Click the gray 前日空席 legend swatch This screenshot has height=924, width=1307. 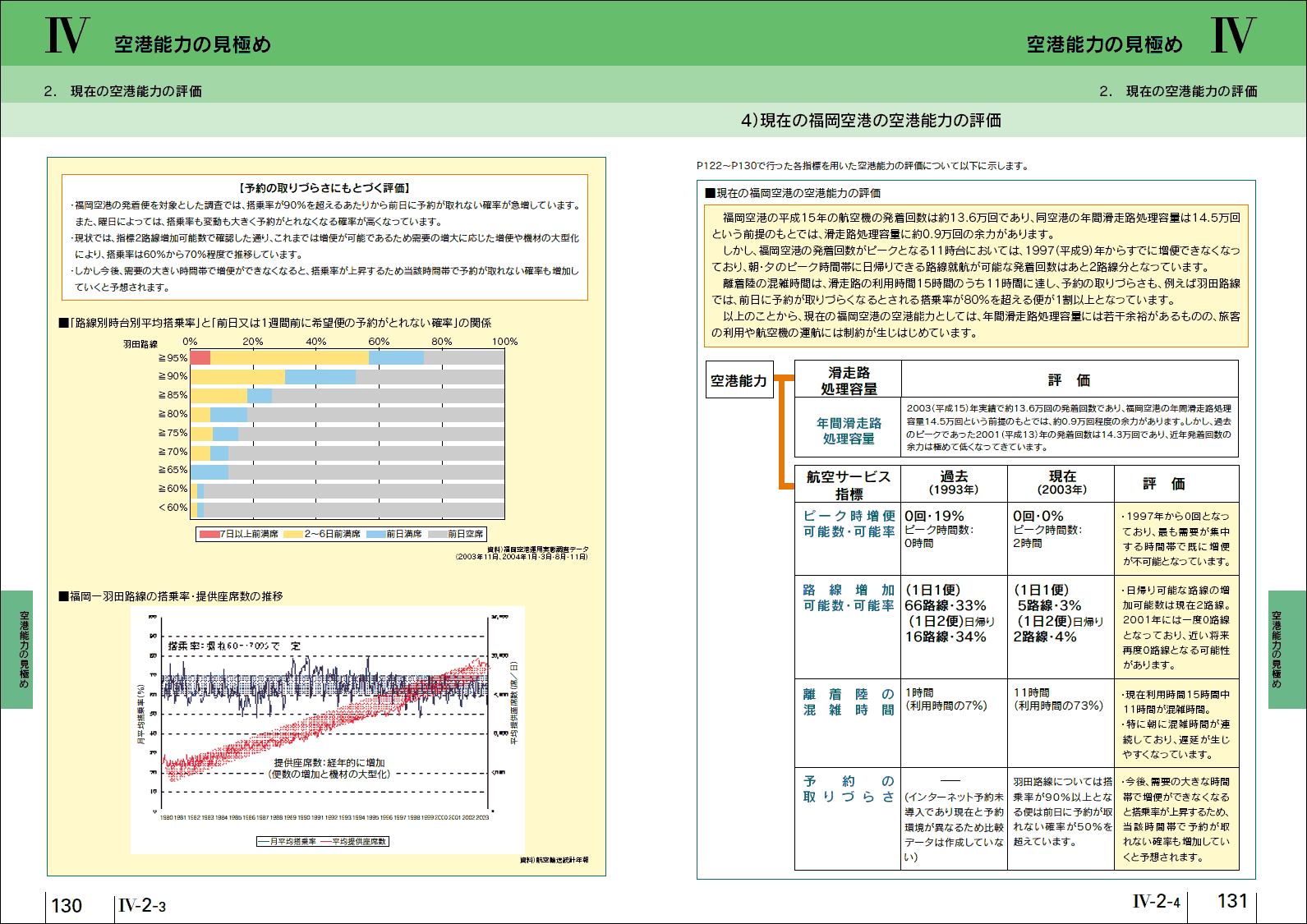[x=437, y=534]
